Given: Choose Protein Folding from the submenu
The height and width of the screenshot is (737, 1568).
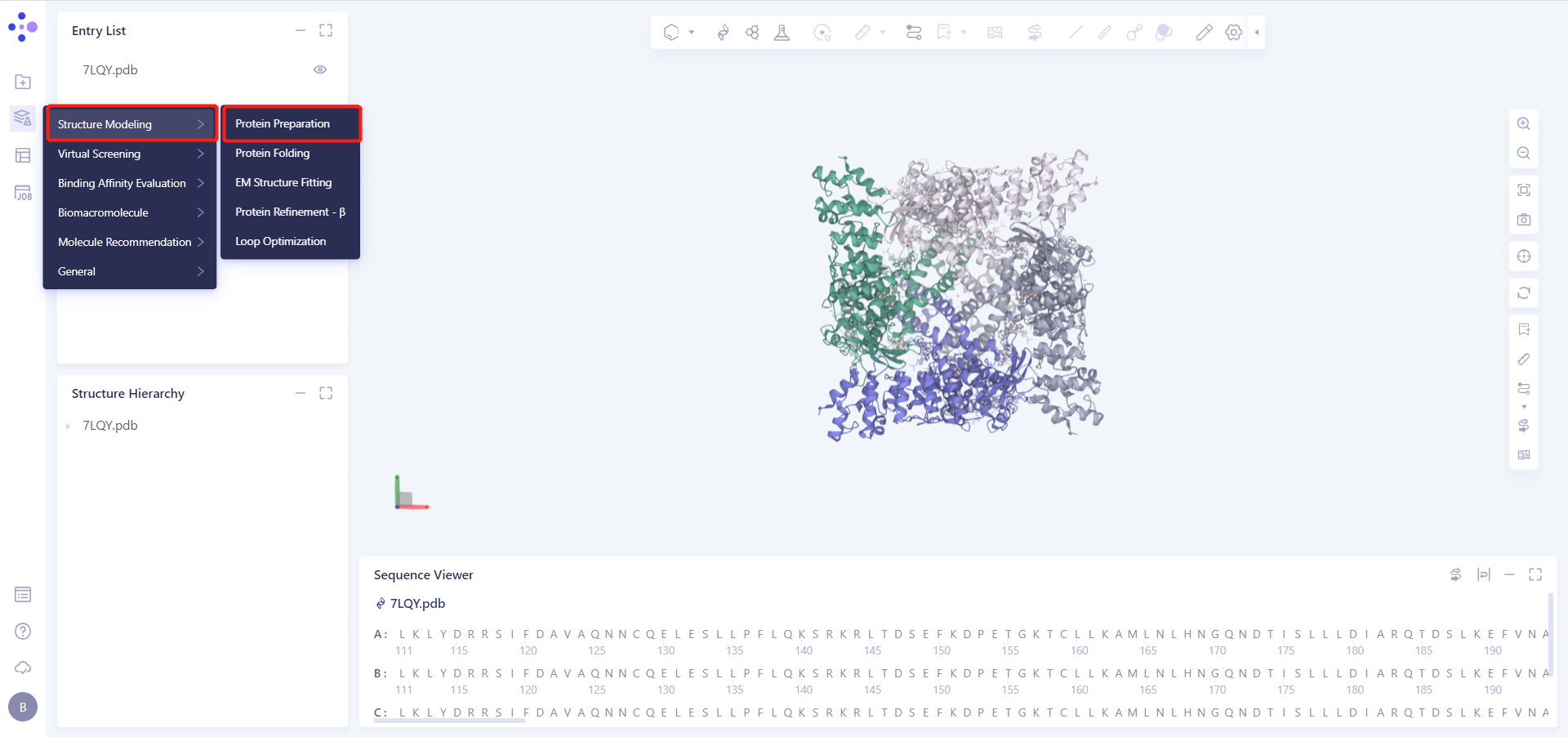Looking at the screenshot, I should 291,153.
